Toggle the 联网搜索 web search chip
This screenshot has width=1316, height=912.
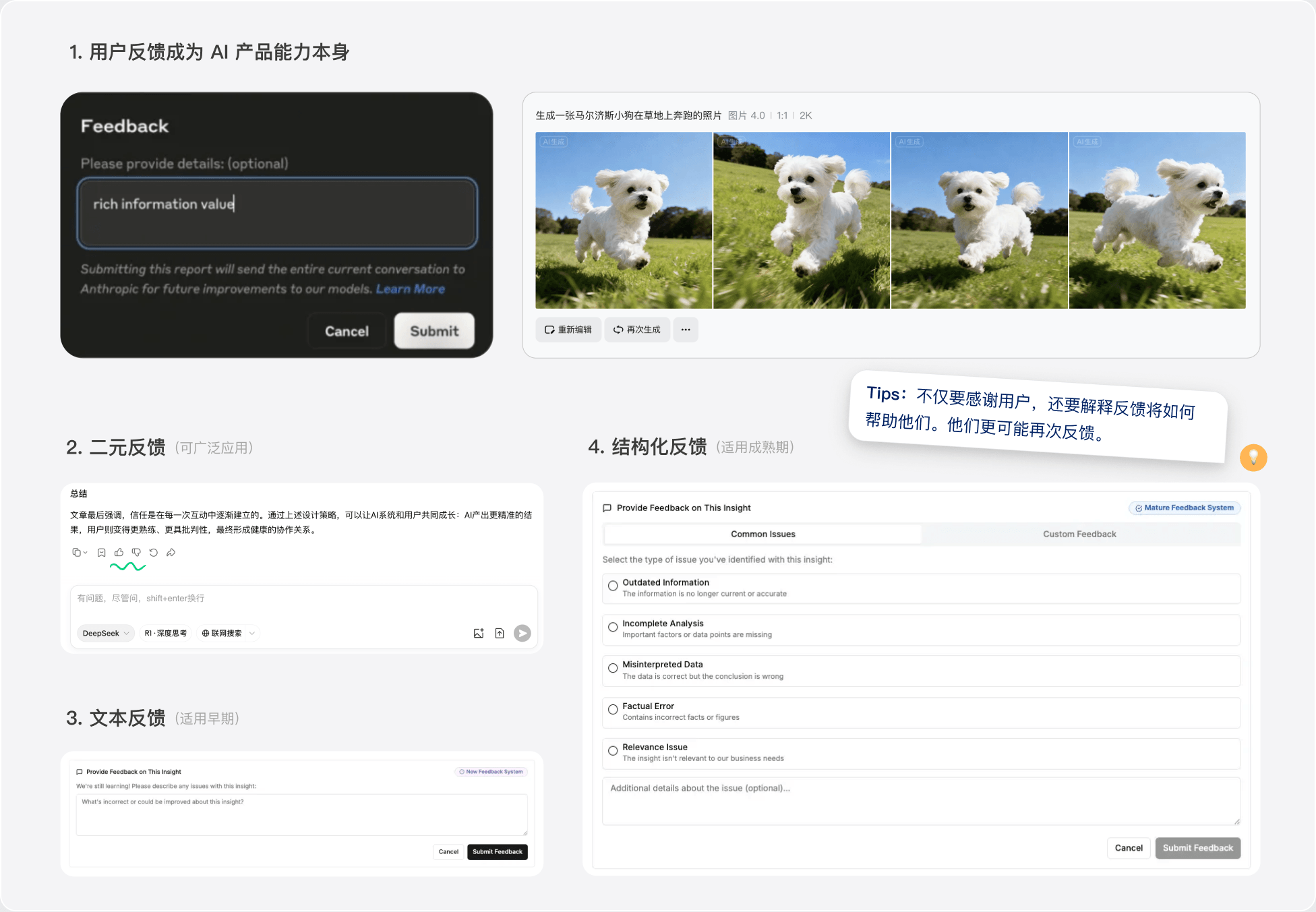tap(222, 634)
